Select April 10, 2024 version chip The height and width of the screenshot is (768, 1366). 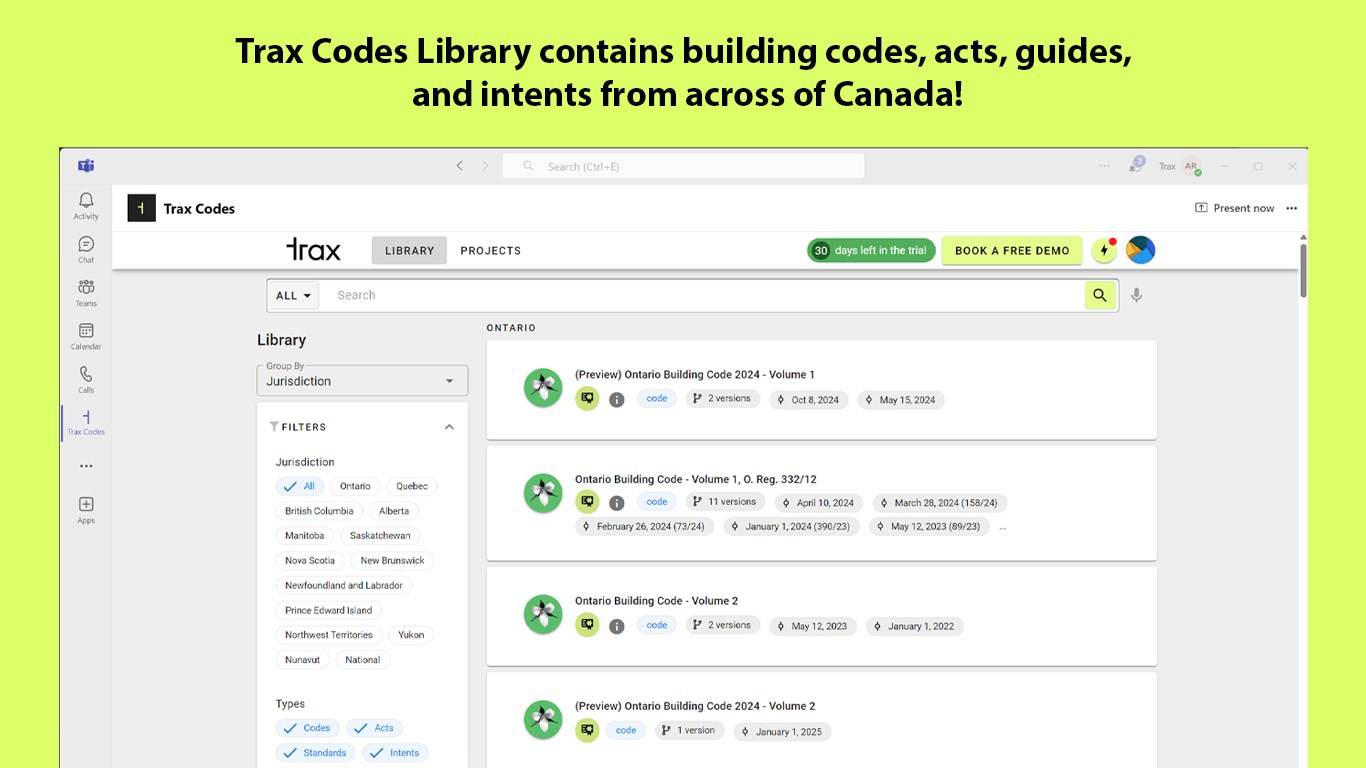[818, 503]
